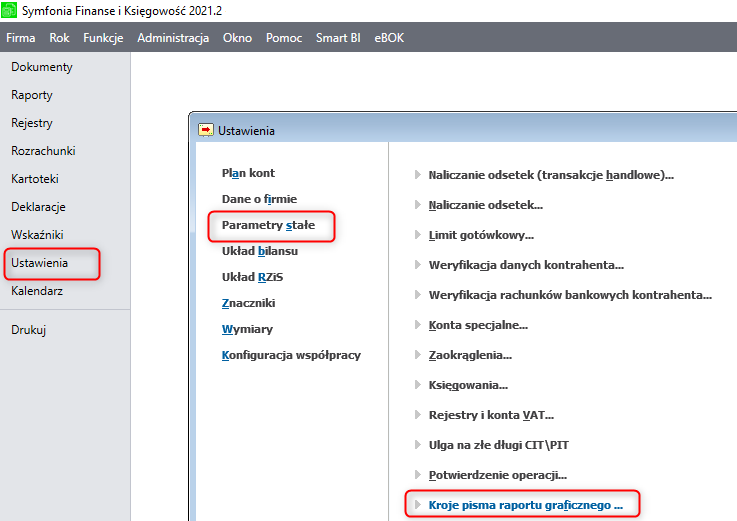Screen dimensions: 737x521
Task: Click the Symfonia app icon in title bar
Action: point(8,10)
